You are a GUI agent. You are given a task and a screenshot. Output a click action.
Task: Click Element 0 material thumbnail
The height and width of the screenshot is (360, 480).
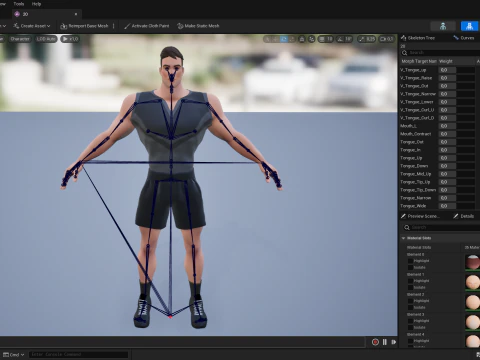pyautogui.click(x=473, y=262)
